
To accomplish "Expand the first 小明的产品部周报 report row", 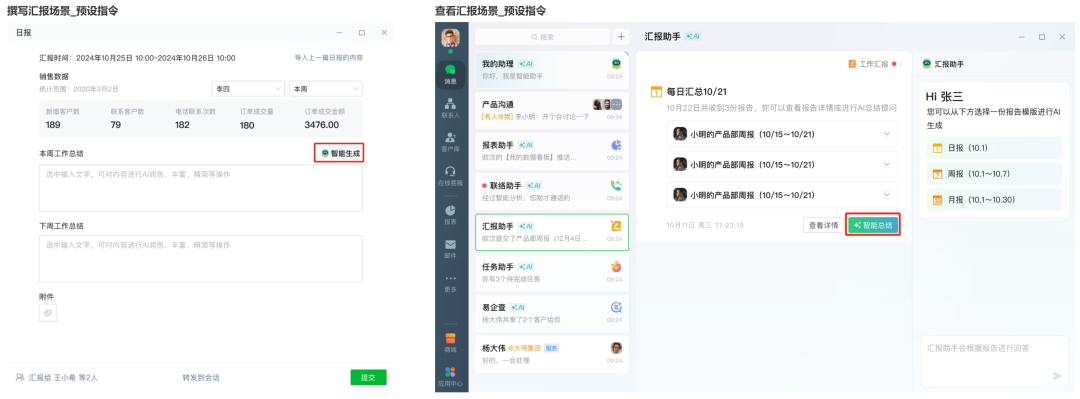I will click(886, 134).
